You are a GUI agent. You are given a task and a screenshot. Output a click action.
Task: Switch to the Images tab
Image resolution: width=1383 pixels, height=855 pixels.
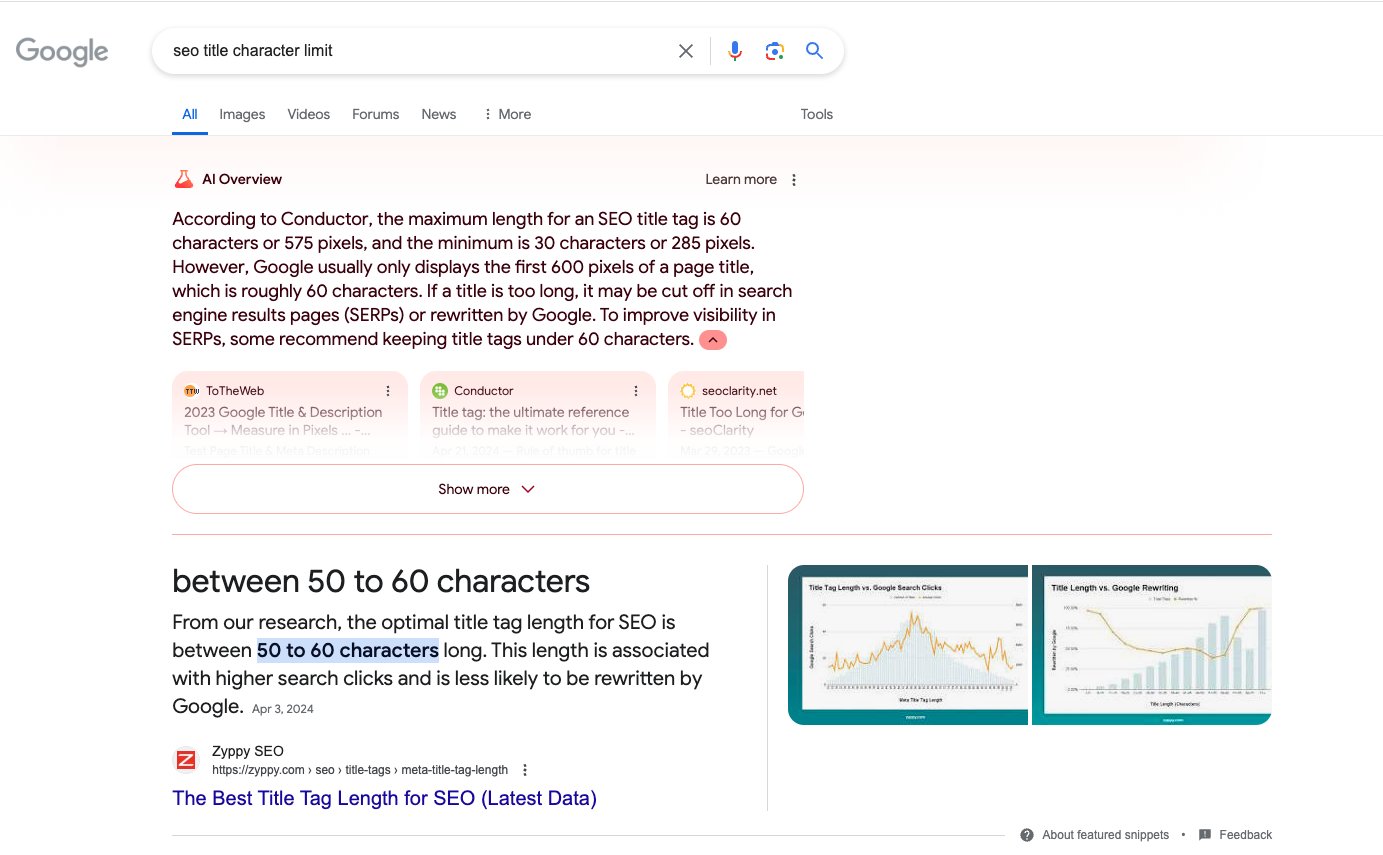(x=242, y=114)
